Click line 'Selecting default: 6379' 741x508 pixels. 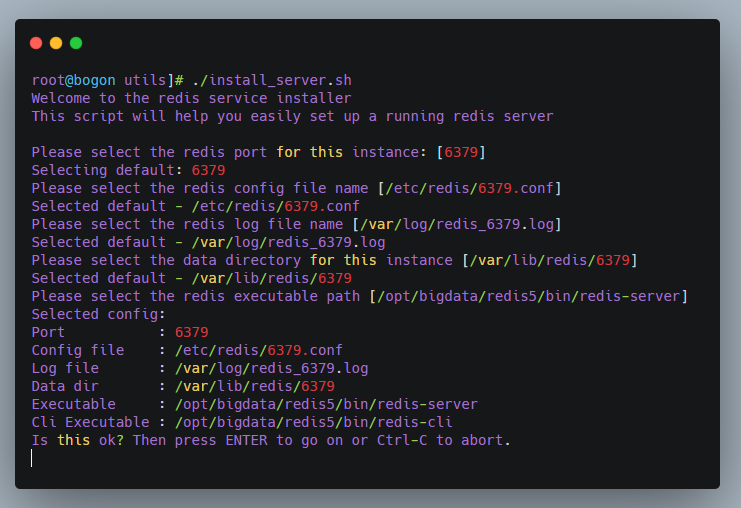pos(129,170)
